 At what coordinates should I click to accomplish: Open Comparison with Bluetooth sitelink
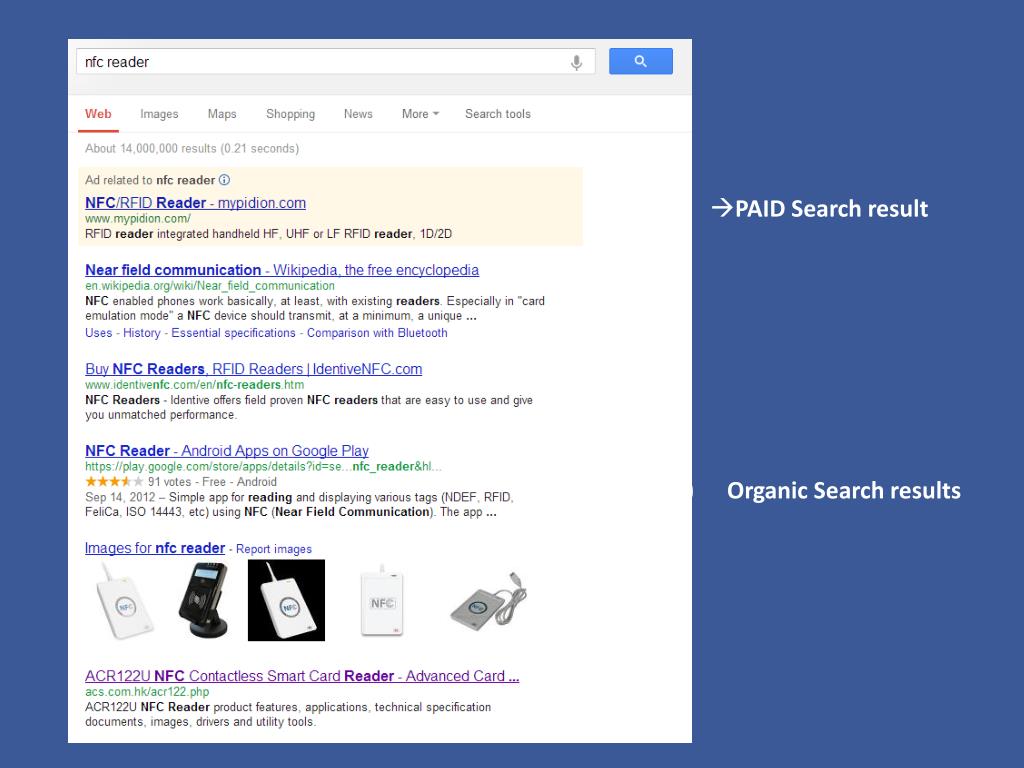point(377,332)
